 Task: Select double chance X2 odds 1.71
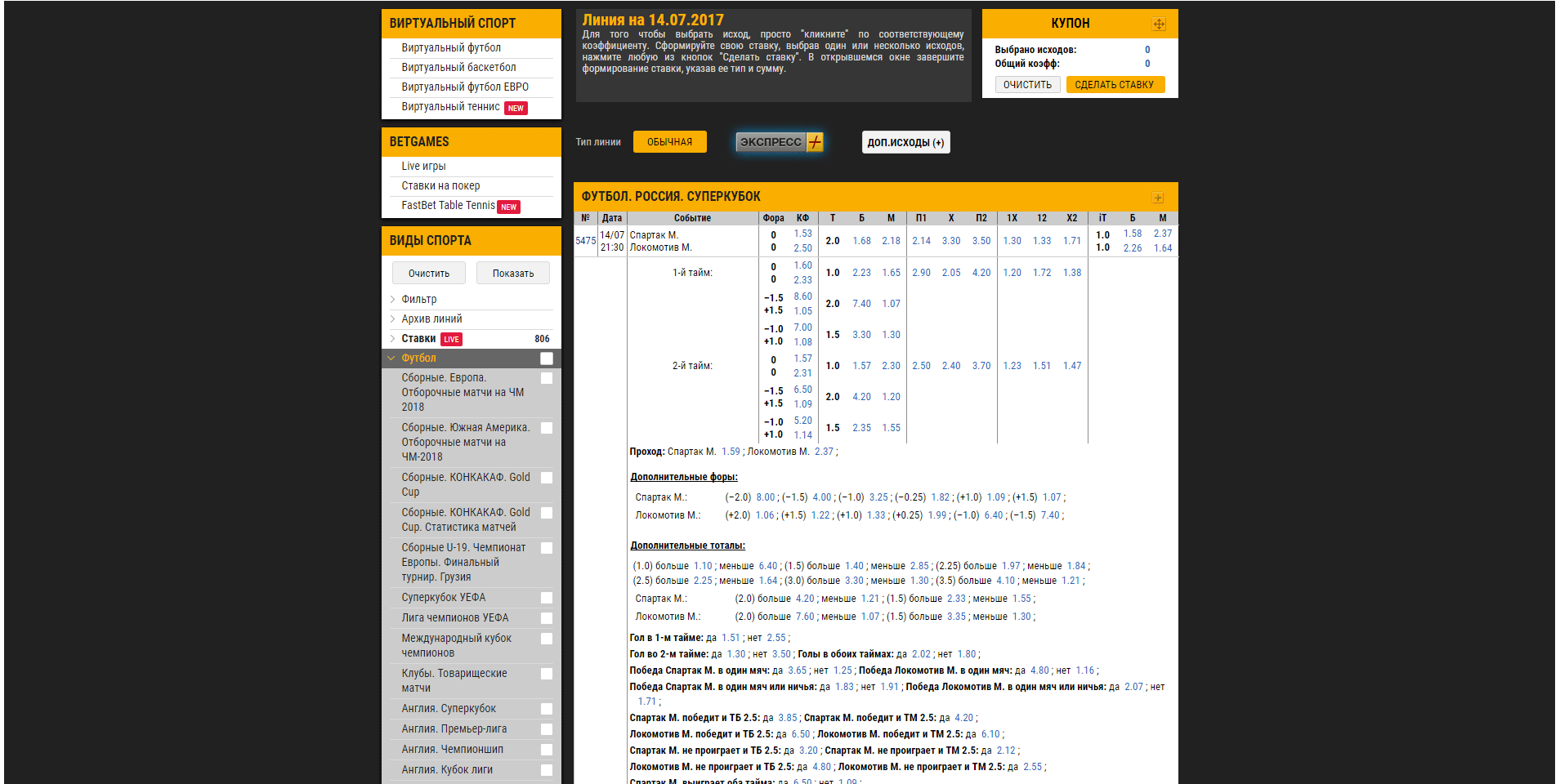(1072, 241)
